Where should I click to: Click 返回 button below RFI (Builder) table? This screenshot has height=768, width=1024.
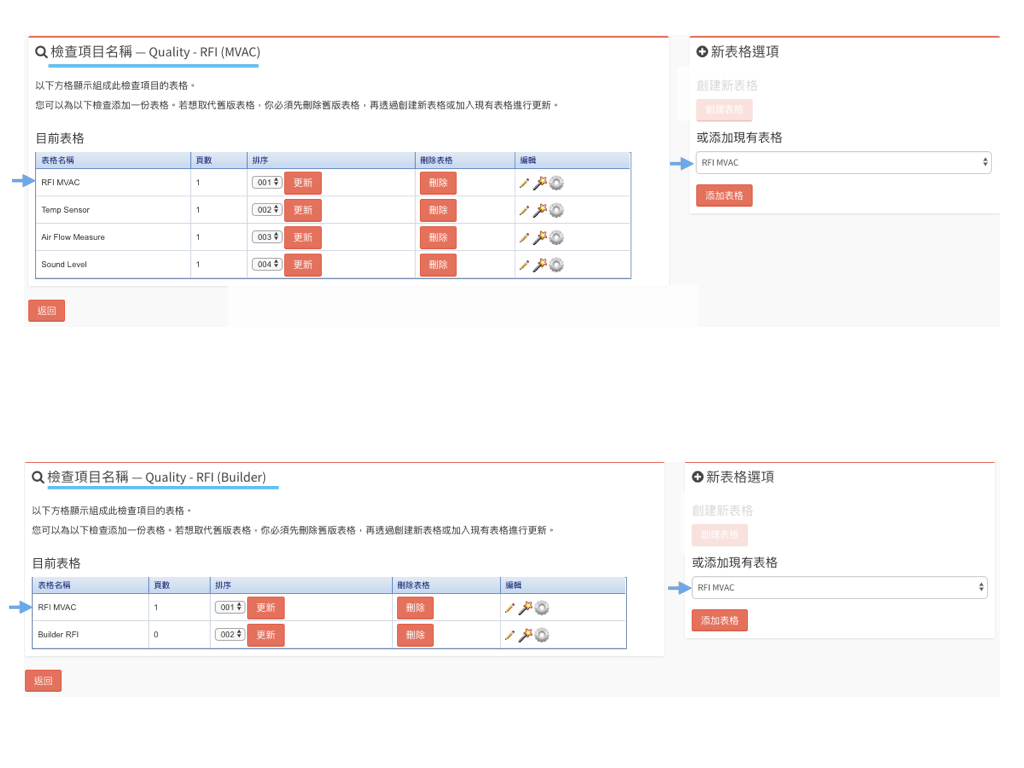click(x=43, y=680)
